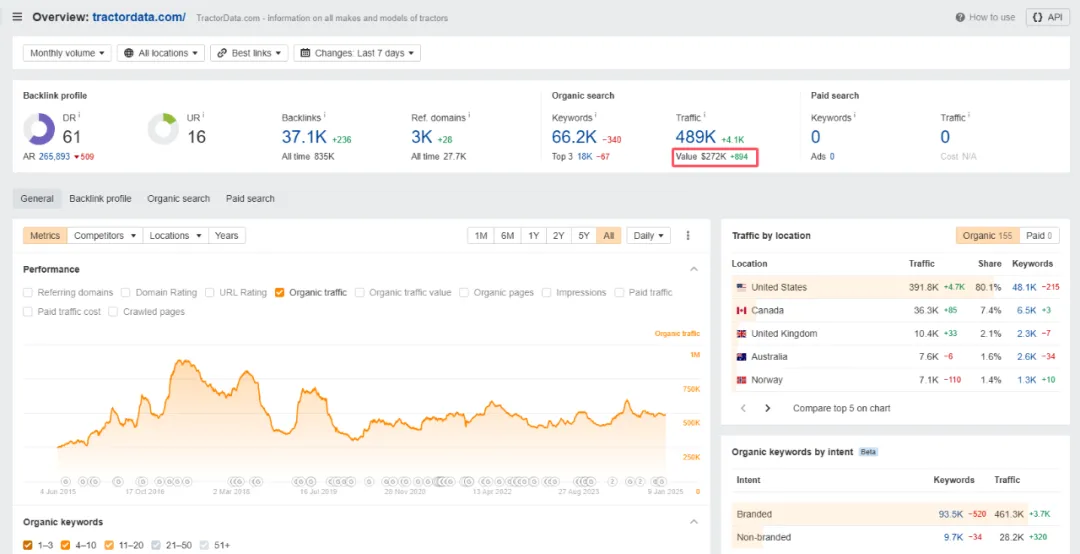Uncheck the Organic traffic checkbox

pos(279,292)
